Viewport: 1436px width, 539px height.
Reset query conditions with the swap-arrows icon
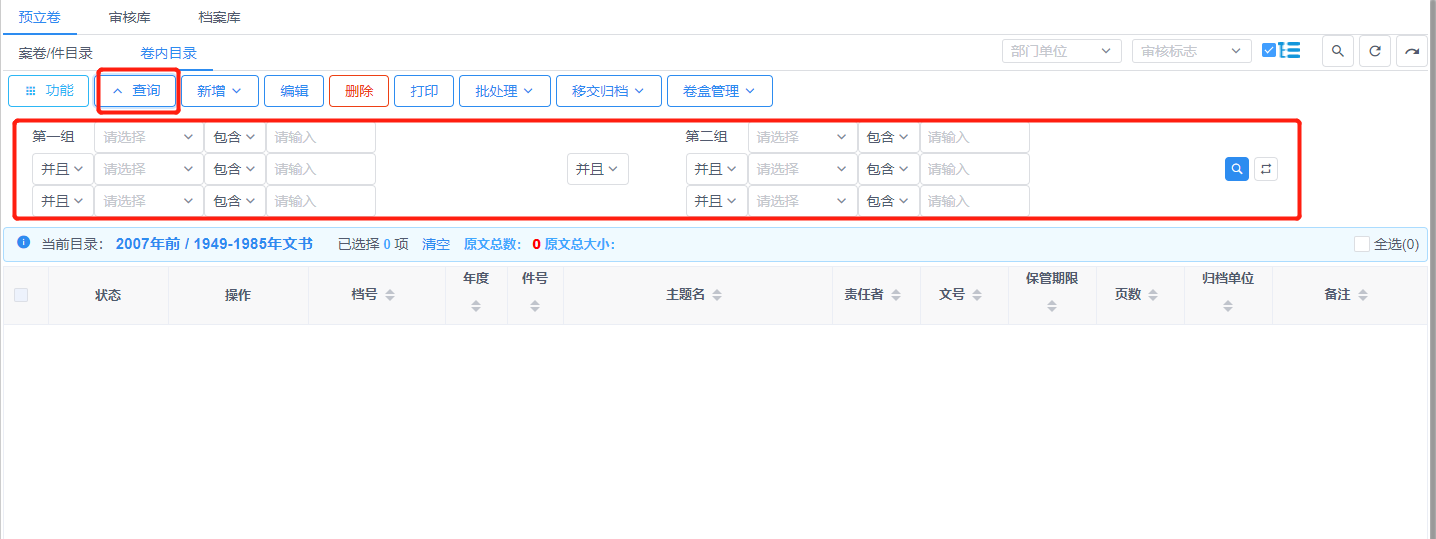tap(1266, 169)
